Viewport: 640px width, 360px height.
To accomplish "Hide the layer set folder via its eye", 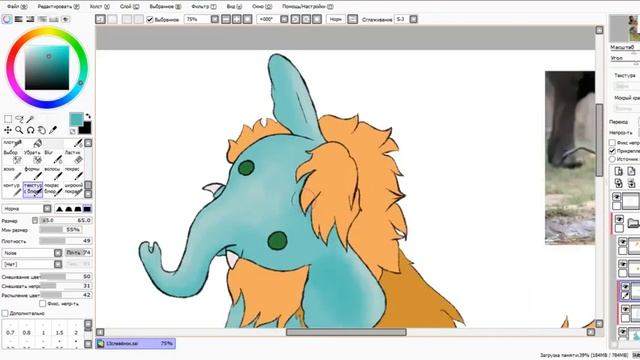I will click(x=619, y=219).
